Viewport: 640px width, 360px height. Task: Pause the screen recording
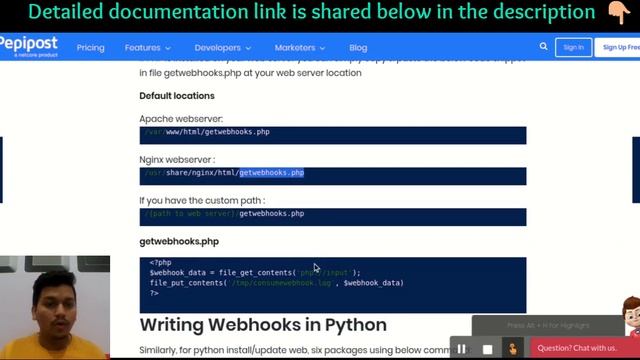tap(462, 349)
